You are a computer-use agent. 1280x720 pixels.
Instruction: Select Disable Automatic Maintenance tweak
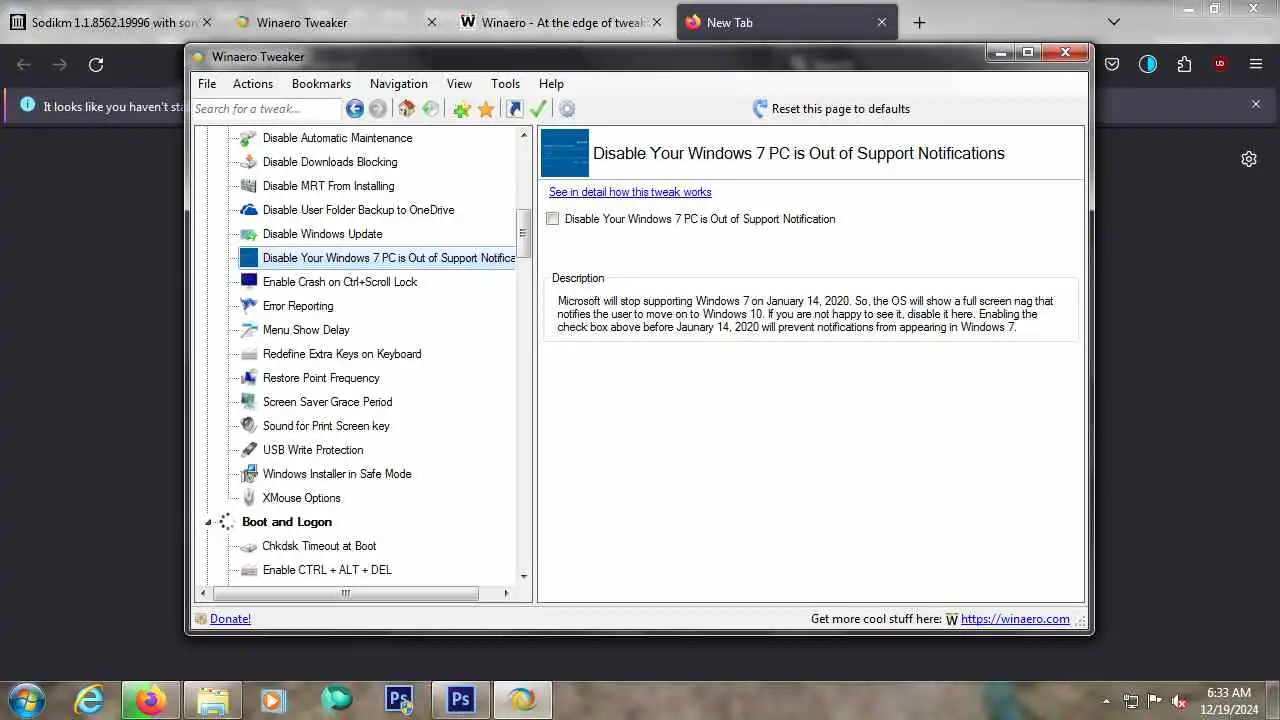(337, 138)
